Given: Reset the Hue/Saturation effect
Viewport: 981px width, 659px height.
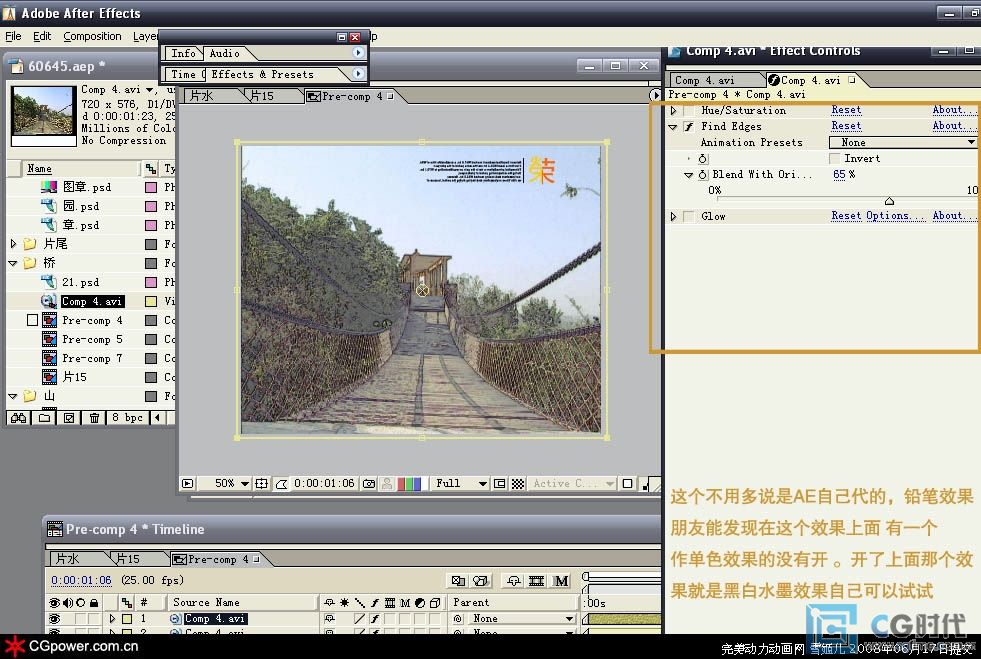Looking at the screenshot, I should coord(846,110).
